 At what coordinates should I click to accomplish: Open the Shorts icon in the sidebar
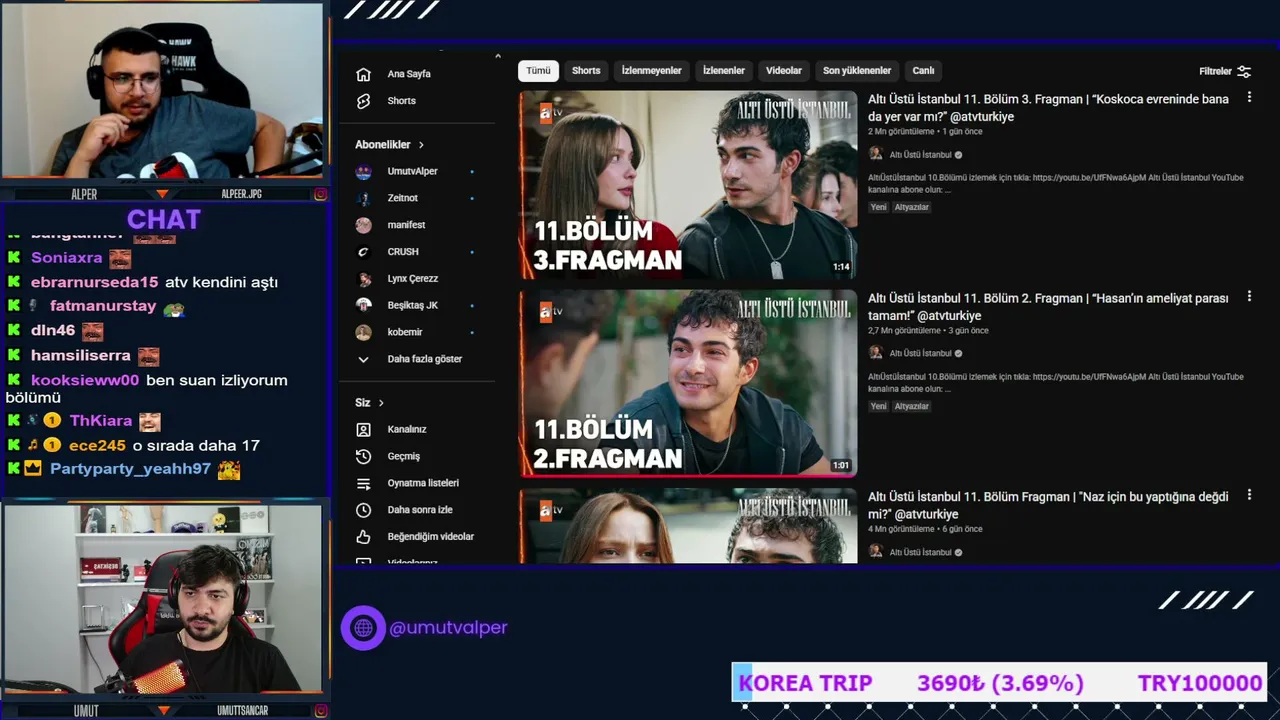click(x=364, y=101)
